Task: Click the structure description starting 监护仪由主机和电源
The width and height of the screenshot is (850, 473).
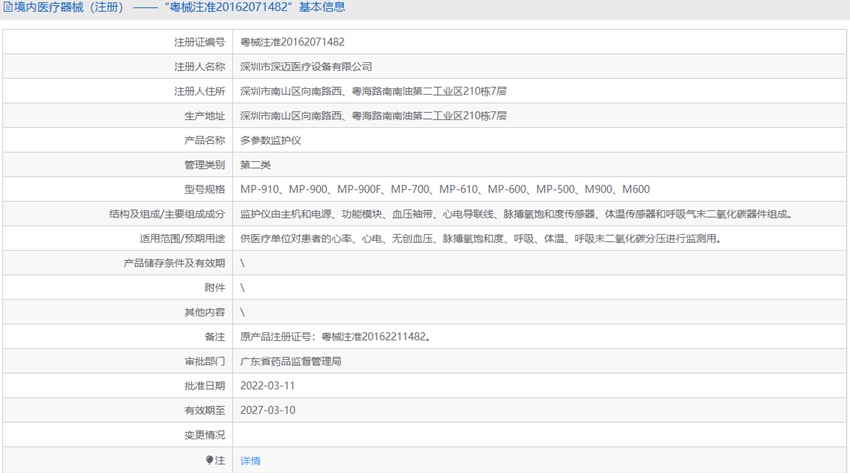Action: pyautogui.click(x=517, y=214)
